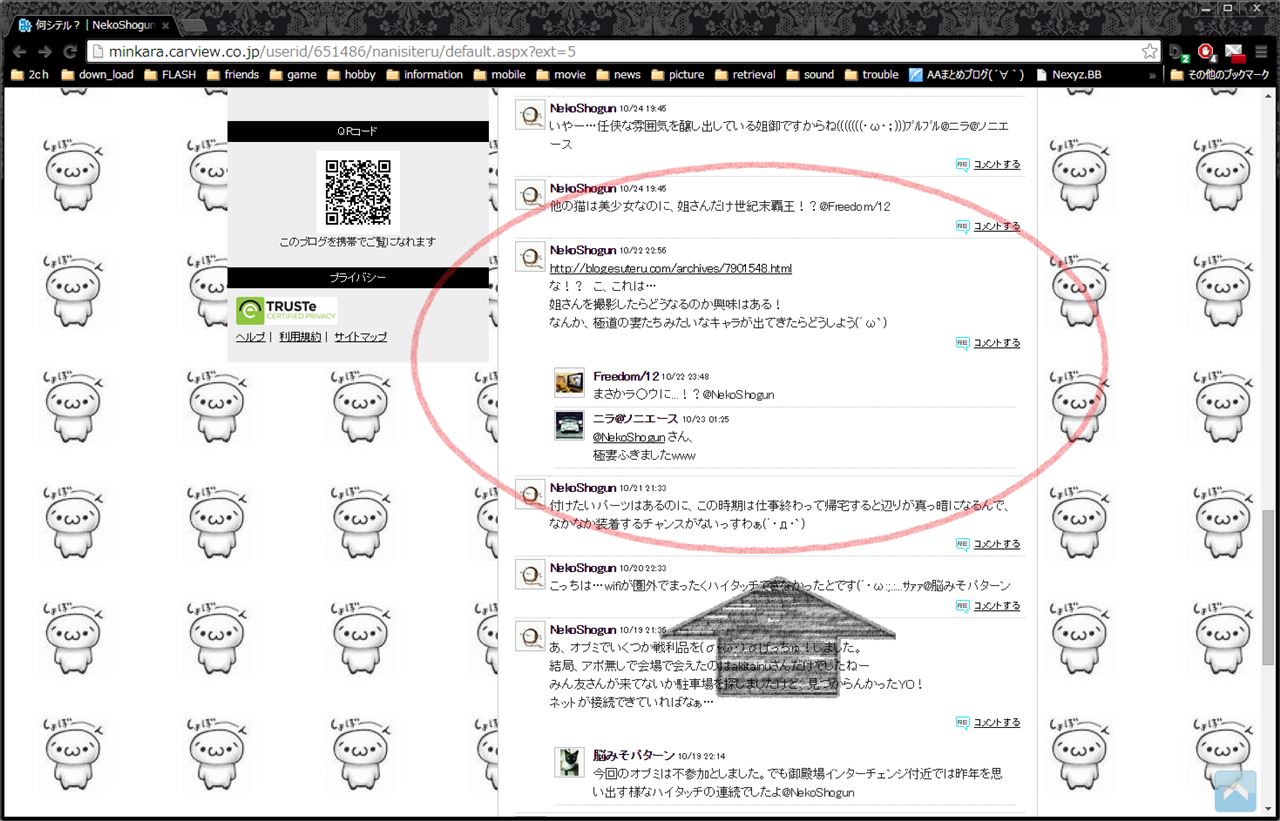Open the Freedom/12 username link
This screenshot has width=1280, height=821.
click(626, 376)
